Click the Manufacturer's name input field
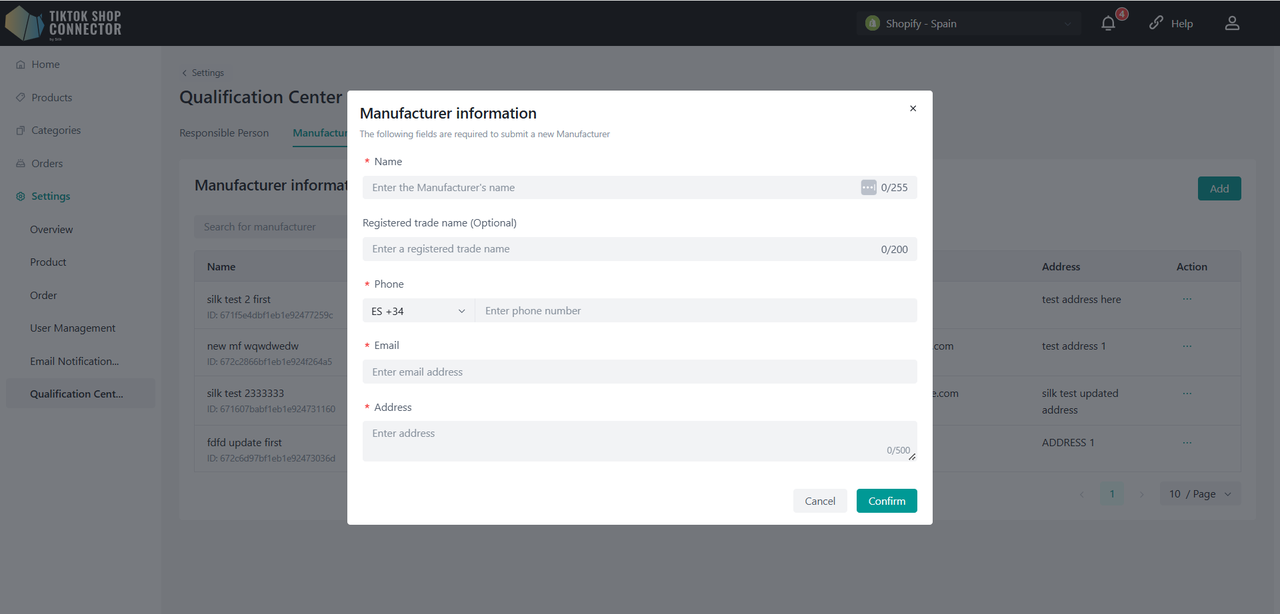The image size is (1280, 614). click(x=639, y=187)
